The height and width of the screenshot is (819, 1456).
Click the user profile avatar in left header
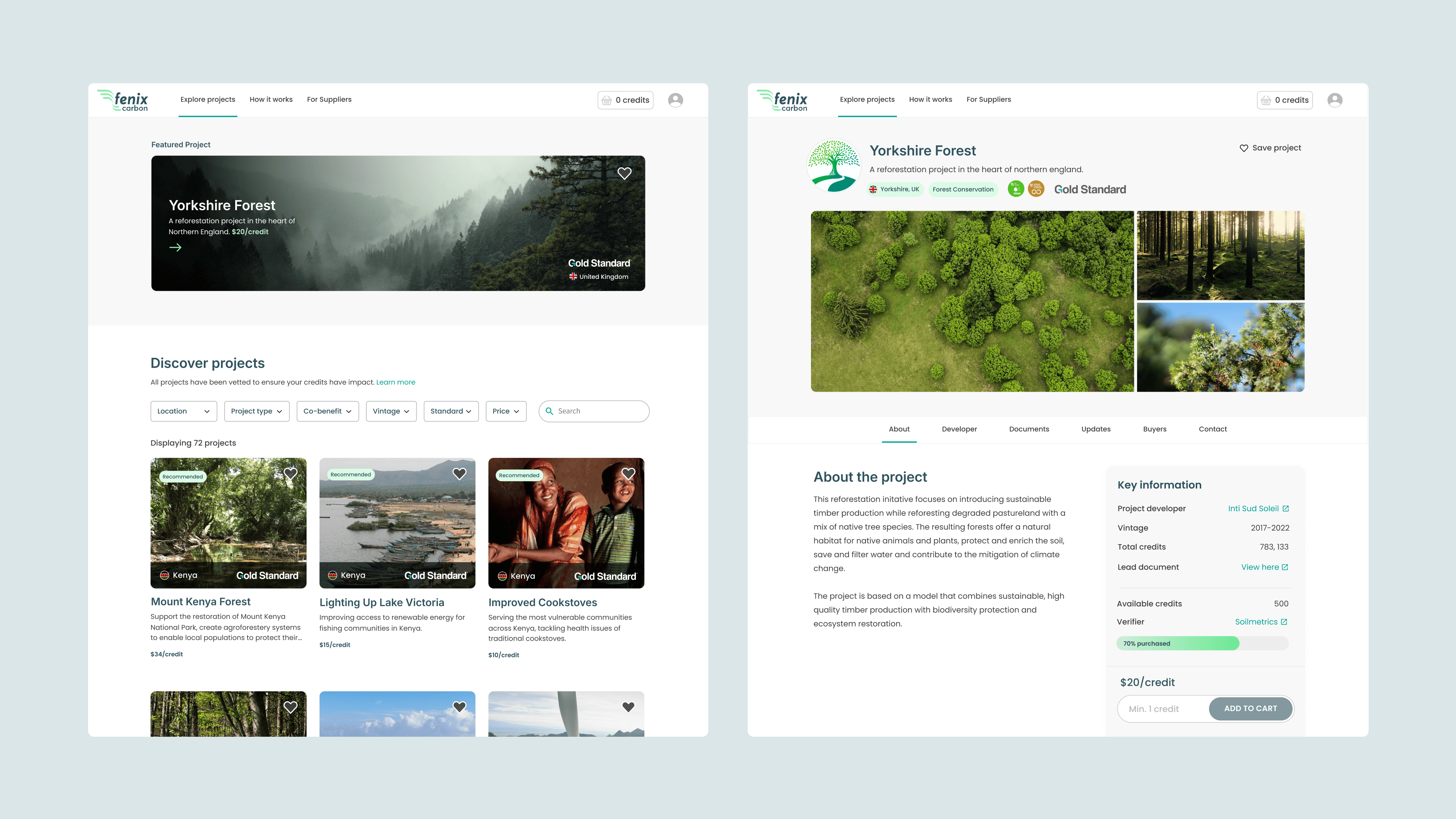[x=676, y=100]
